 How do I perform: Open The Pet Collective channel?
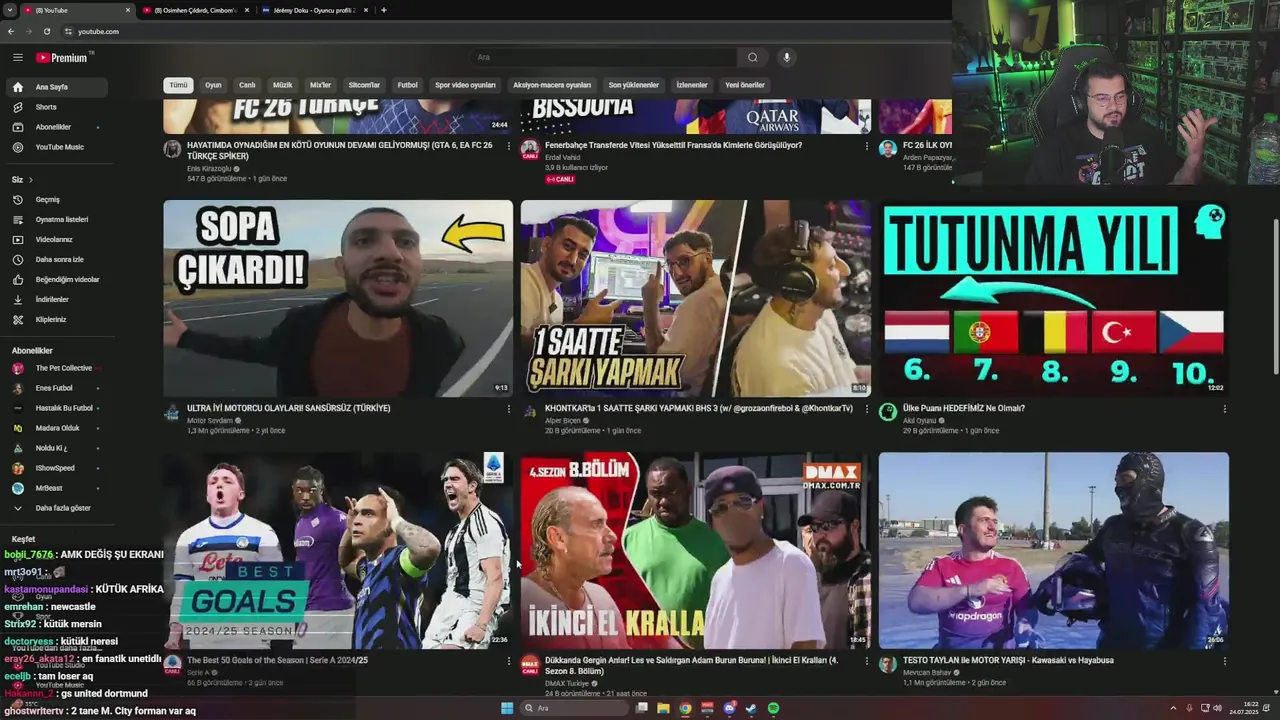coord(56,368)
